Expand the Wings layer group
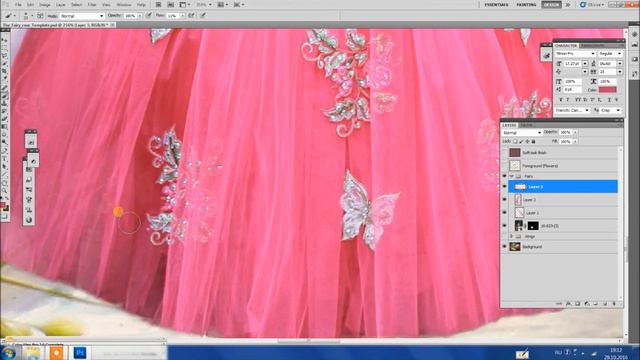Viewport: 640px width, 360px height. click(x=511, y=236)
